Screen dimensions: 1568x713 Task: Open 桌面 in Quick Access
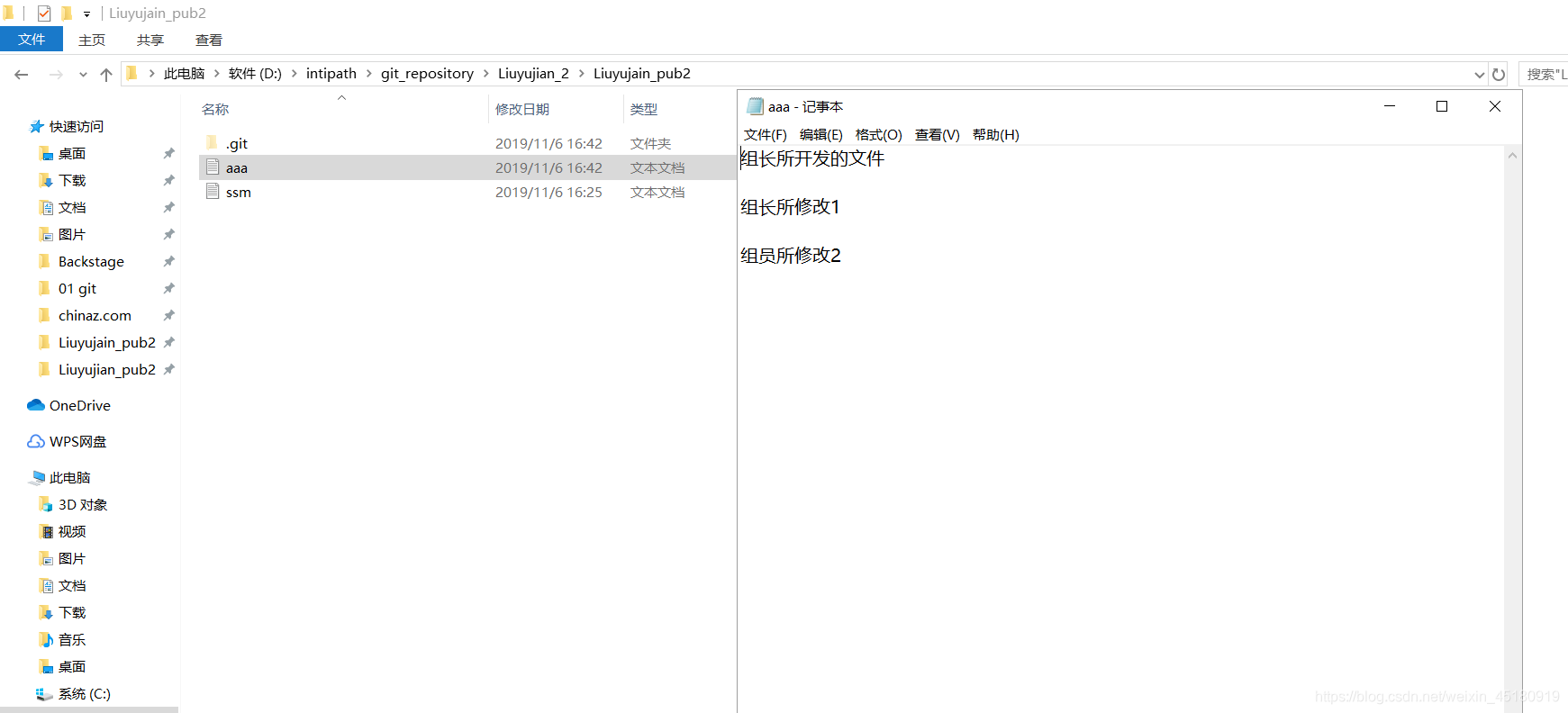(x=72, y=154)
